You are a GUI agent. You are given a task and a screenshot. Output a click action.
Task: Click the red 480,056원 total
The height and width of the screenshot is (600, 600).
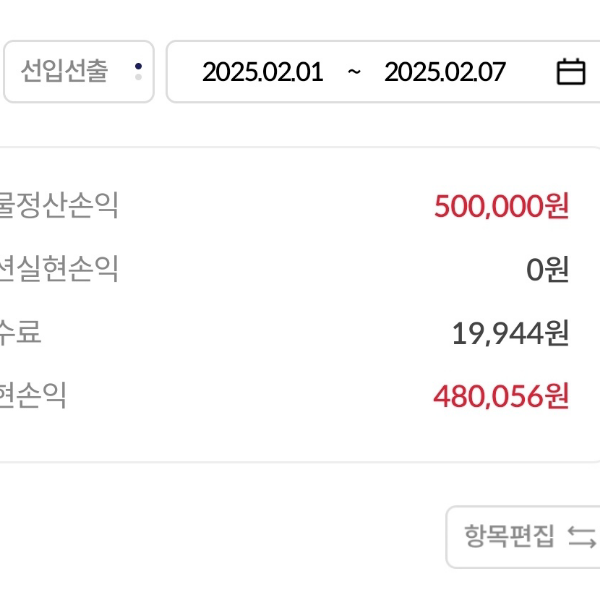point(501,396)
